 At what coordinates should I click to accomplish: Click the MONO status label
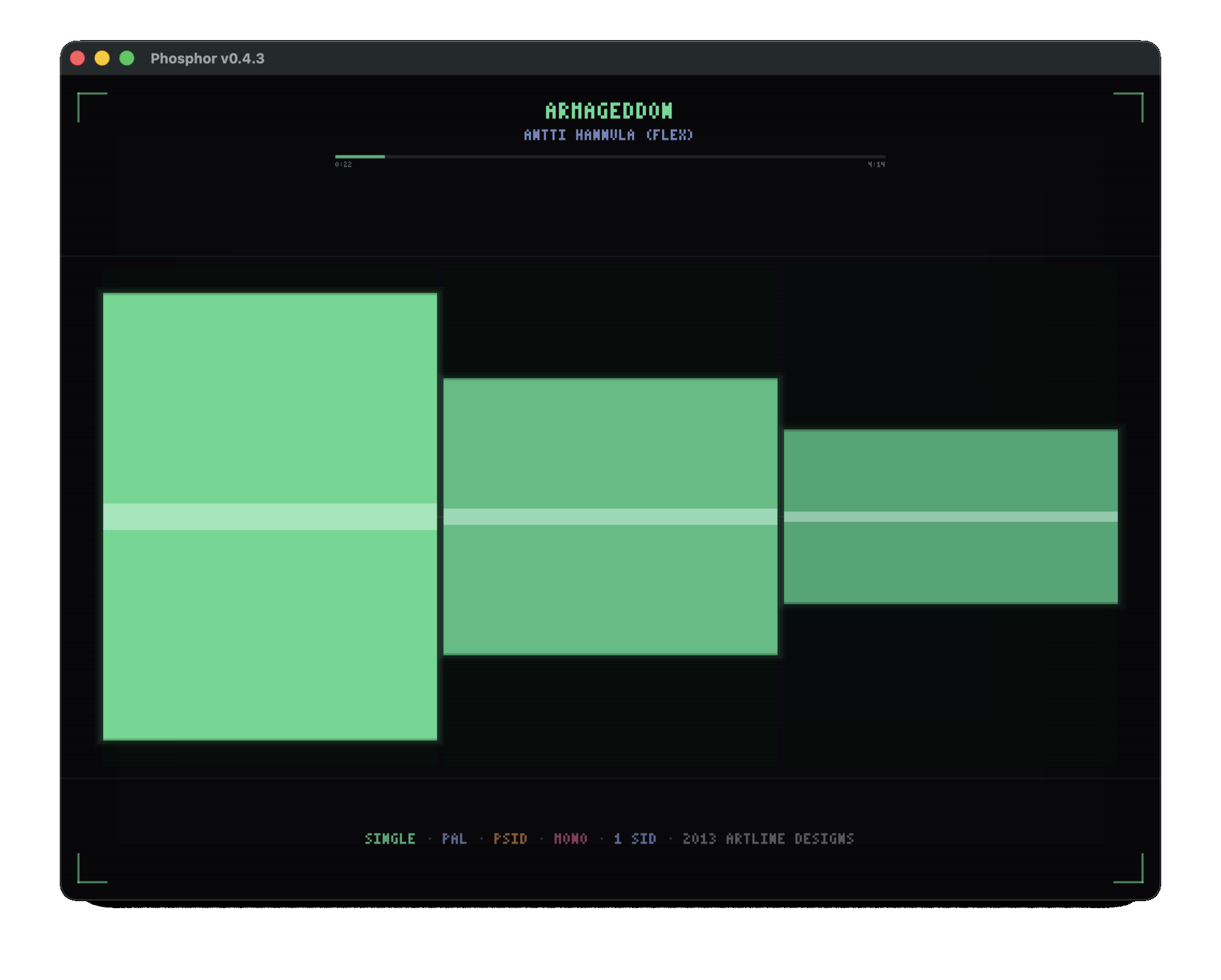(x=570, y=839)
